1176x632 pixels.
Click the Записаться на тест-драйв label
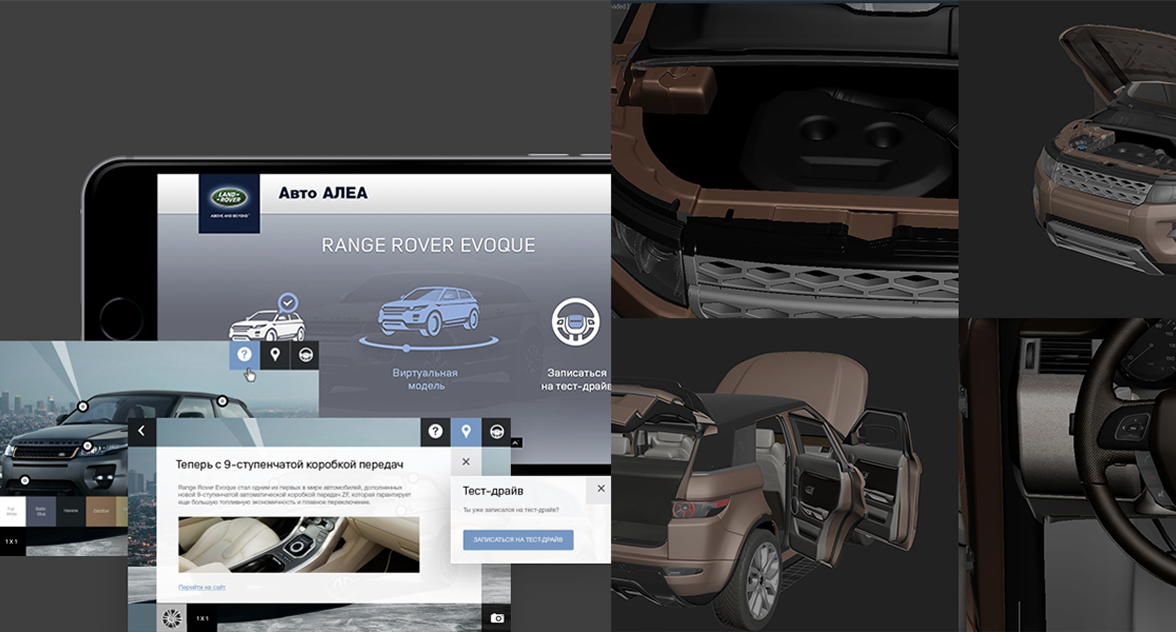pyautogui.click(x=575, y=379)
